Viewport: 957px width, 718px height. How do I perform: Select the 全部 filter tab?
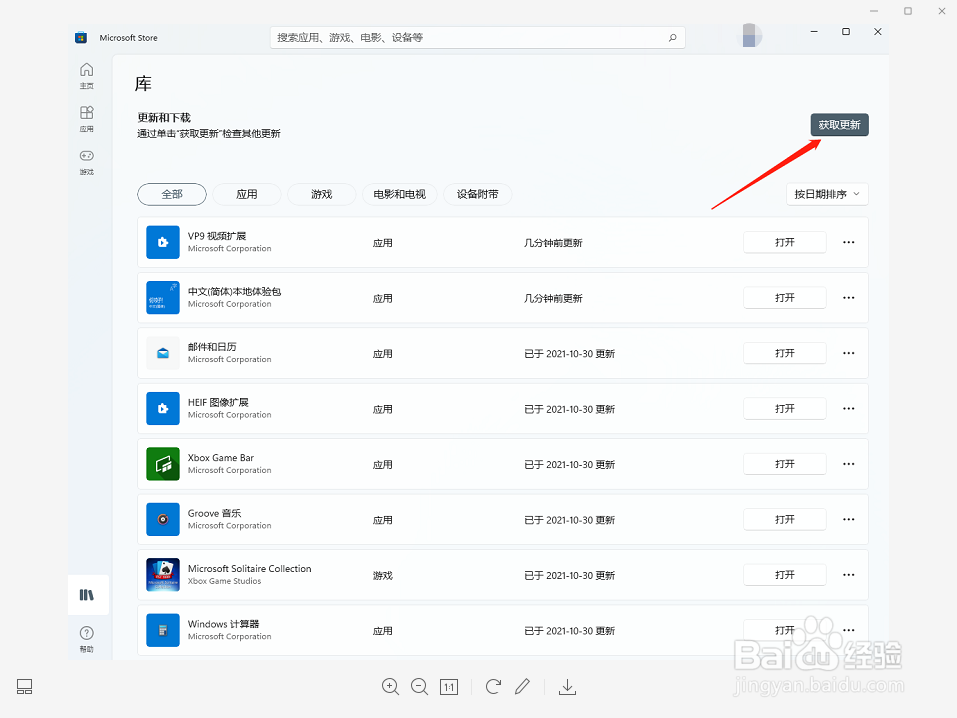(x=172, y=194)
